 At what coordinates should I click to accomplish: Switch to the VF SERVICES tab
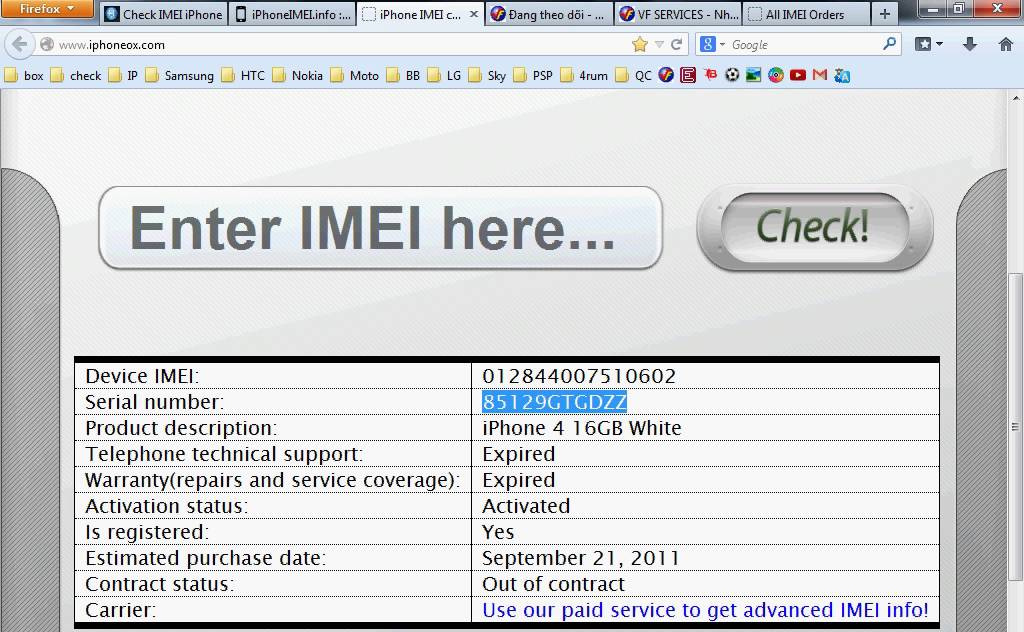678,14
